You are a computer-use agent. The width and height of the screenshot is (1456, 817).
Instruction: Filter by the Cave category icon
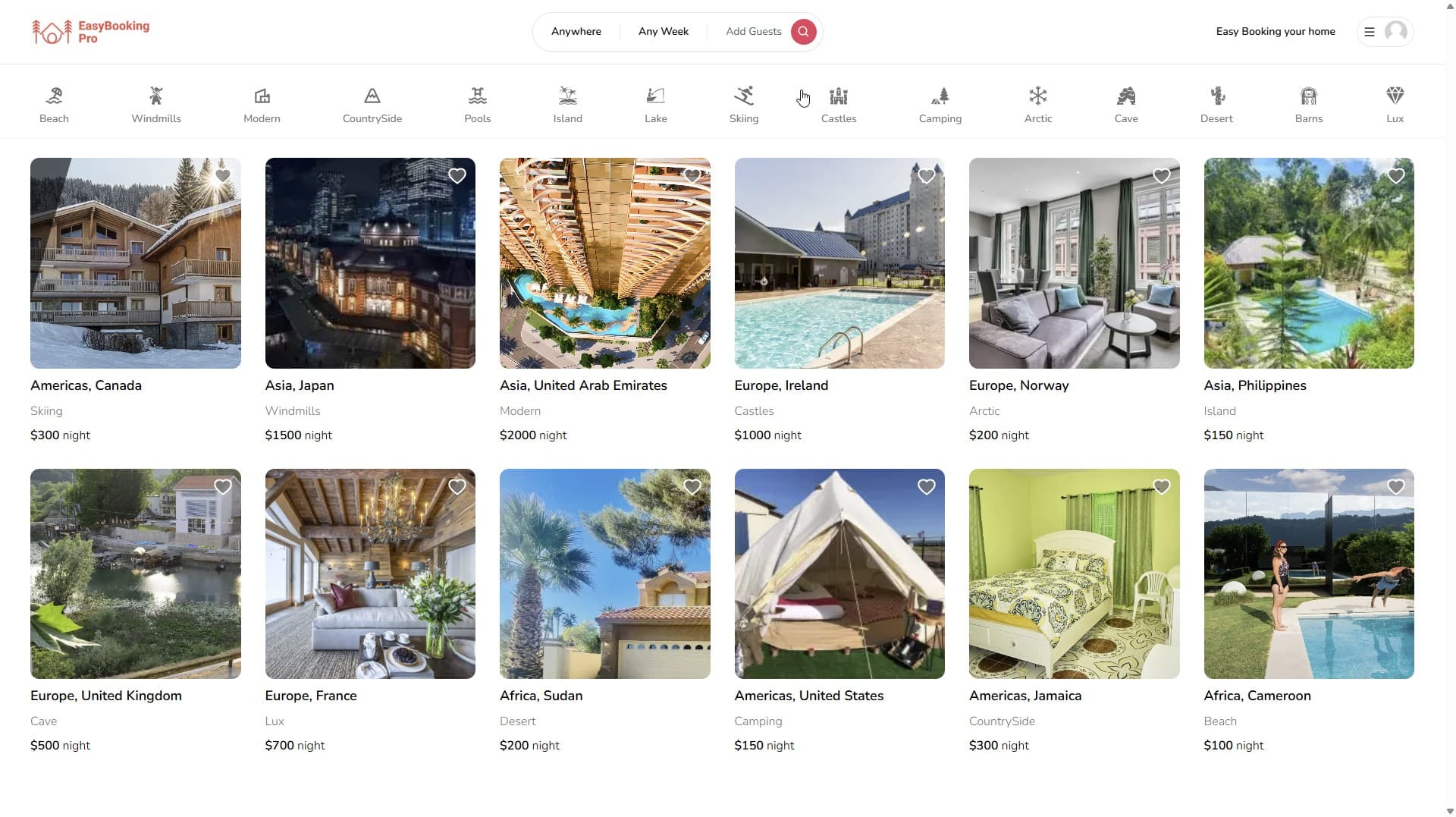[1126, 96]
